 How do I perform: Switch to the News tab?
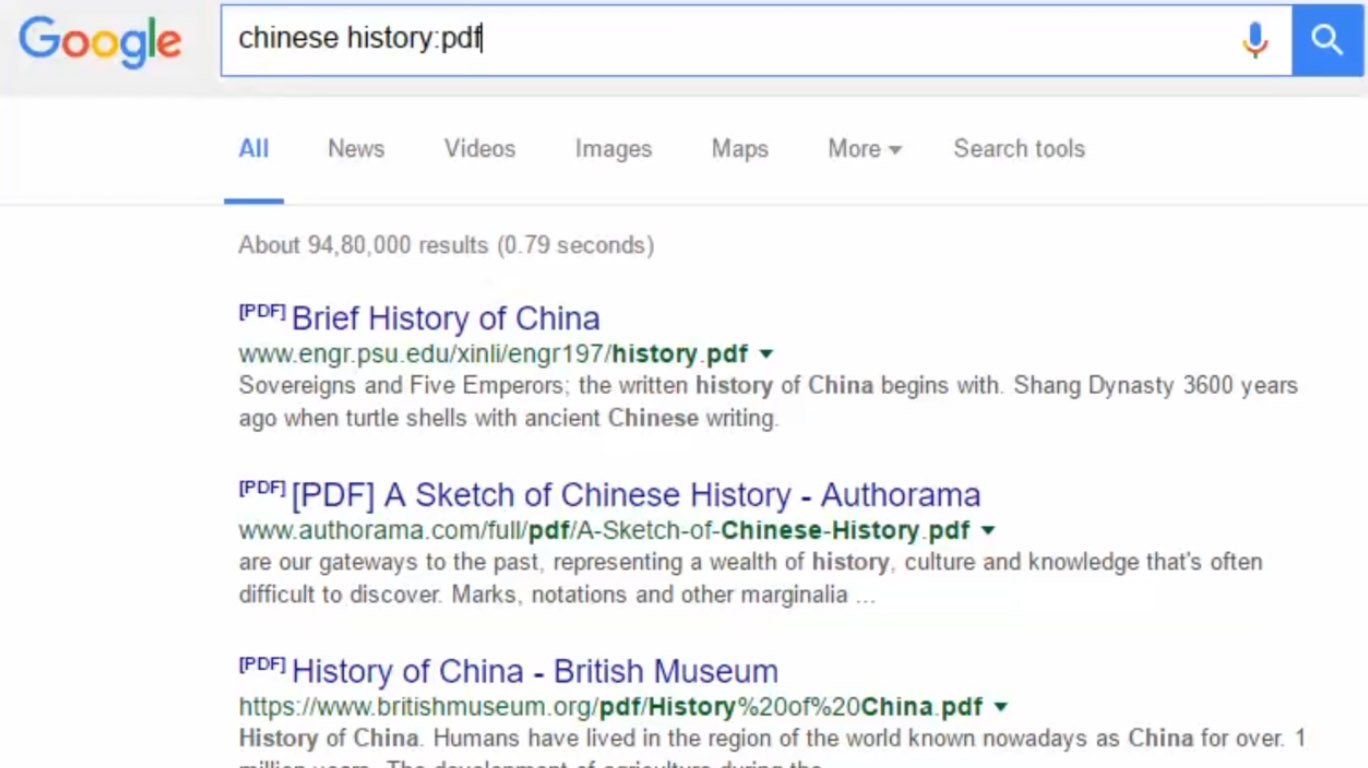point(356,149)
